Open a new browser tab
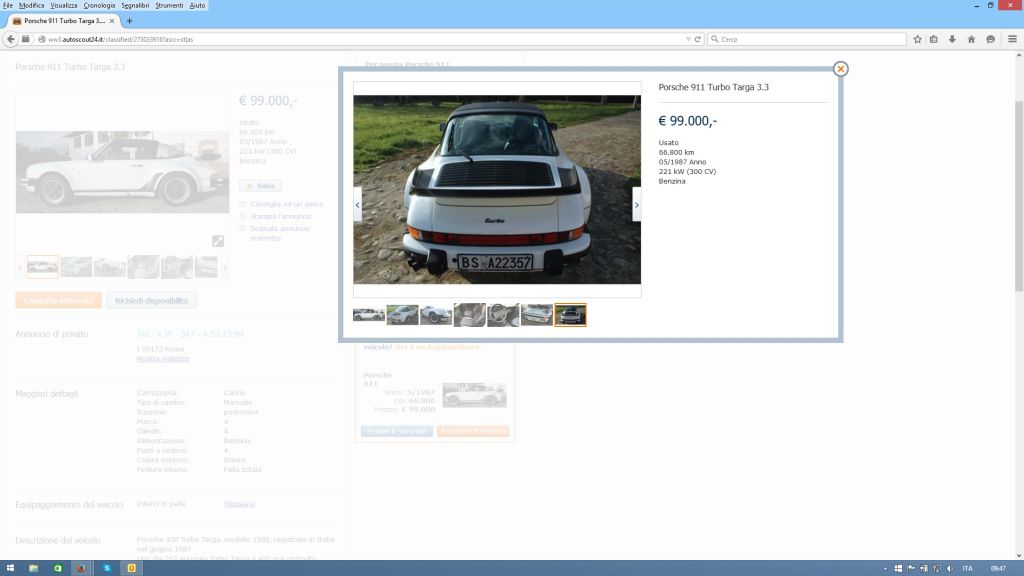1024x576 pixels. [x=129, y=21]
